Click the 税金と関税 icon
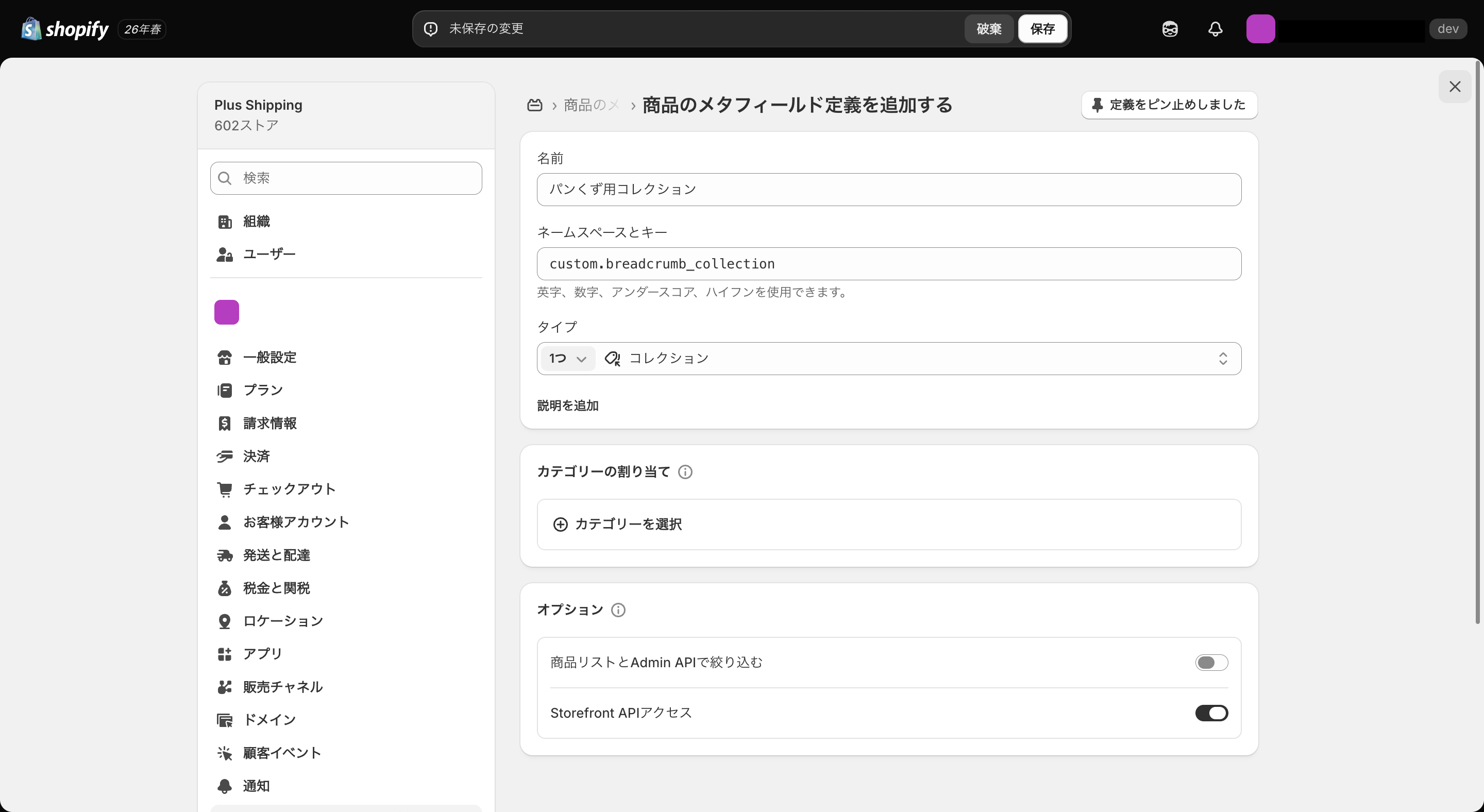This screenshot has height=812, width=1484. [225, 588]
